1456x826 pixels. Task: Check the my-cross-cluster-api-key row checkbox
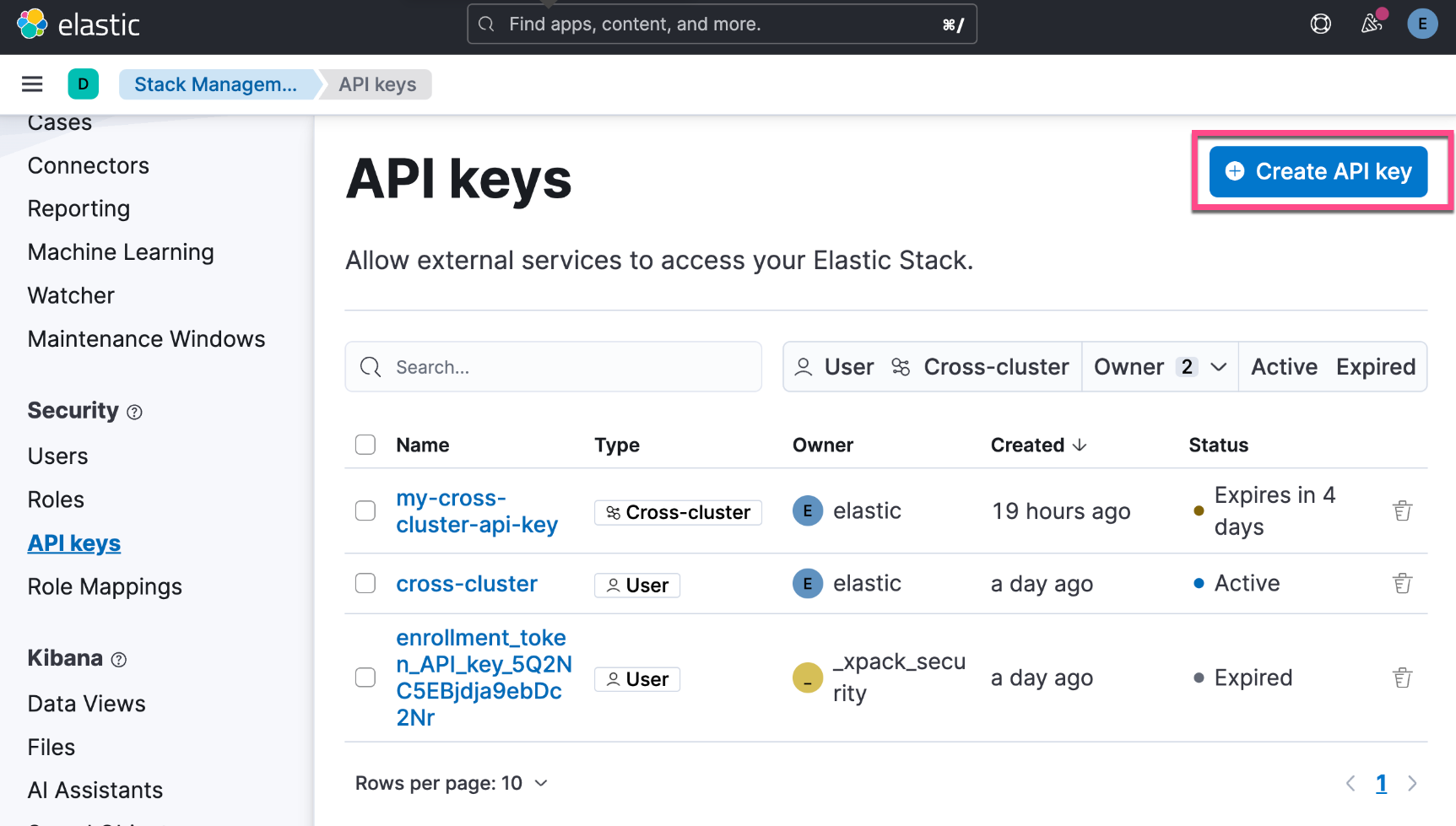(x=365, y=510)
